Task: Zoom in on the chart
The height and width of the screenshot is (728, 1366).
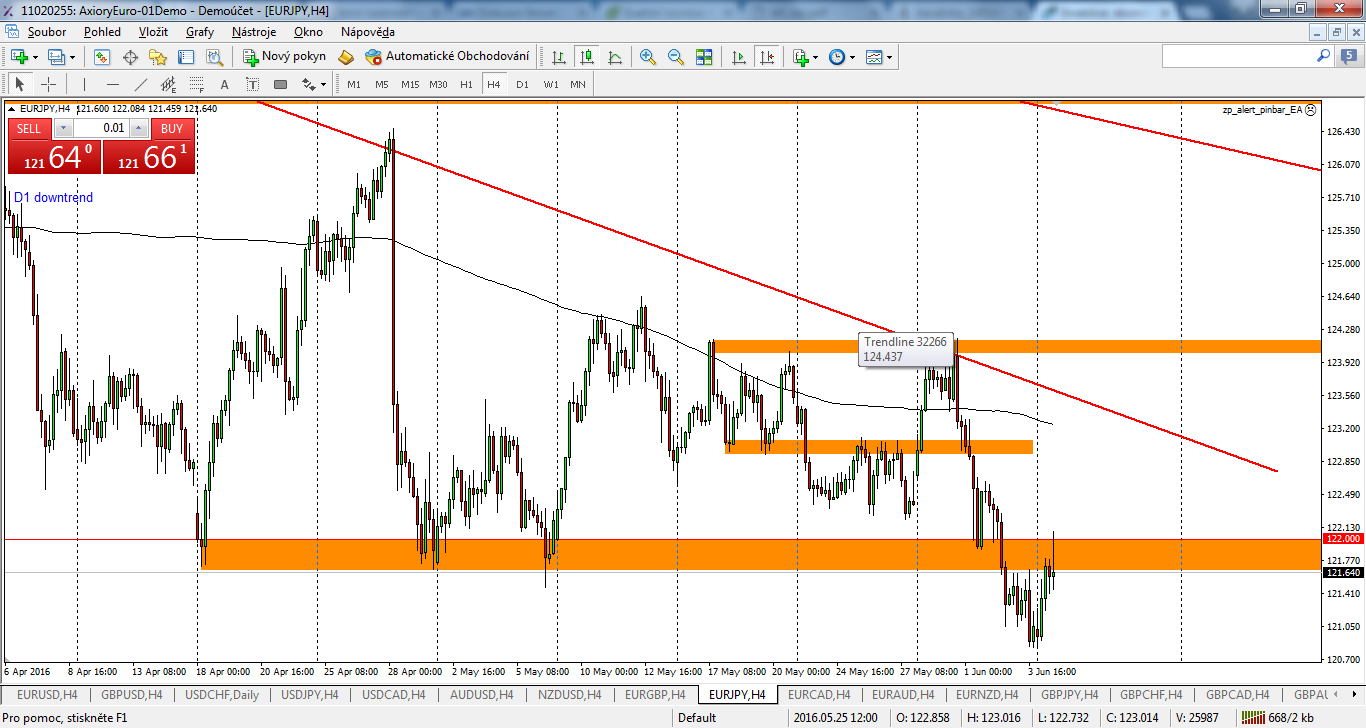Action: pos(648,57)
